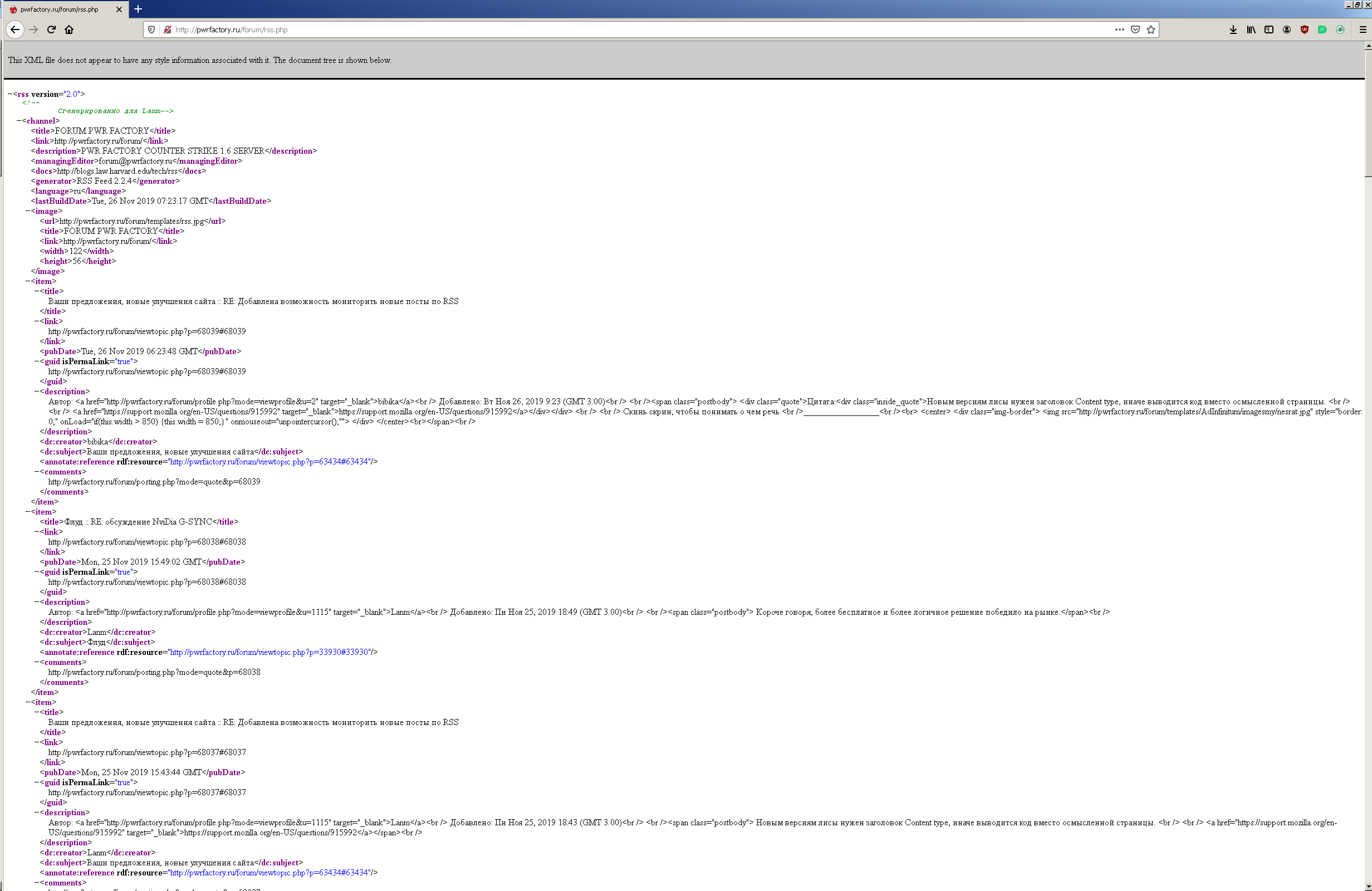Open the Firefox hamburger menu
This screenshot has width=1372, height=891.
(1363, 30)
